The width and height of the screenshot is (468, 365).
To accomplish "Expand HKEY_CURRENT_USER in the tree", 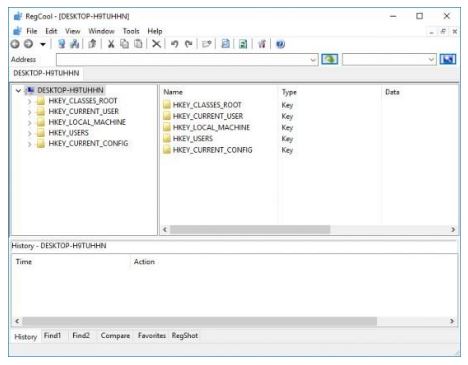I will (29, 112).
